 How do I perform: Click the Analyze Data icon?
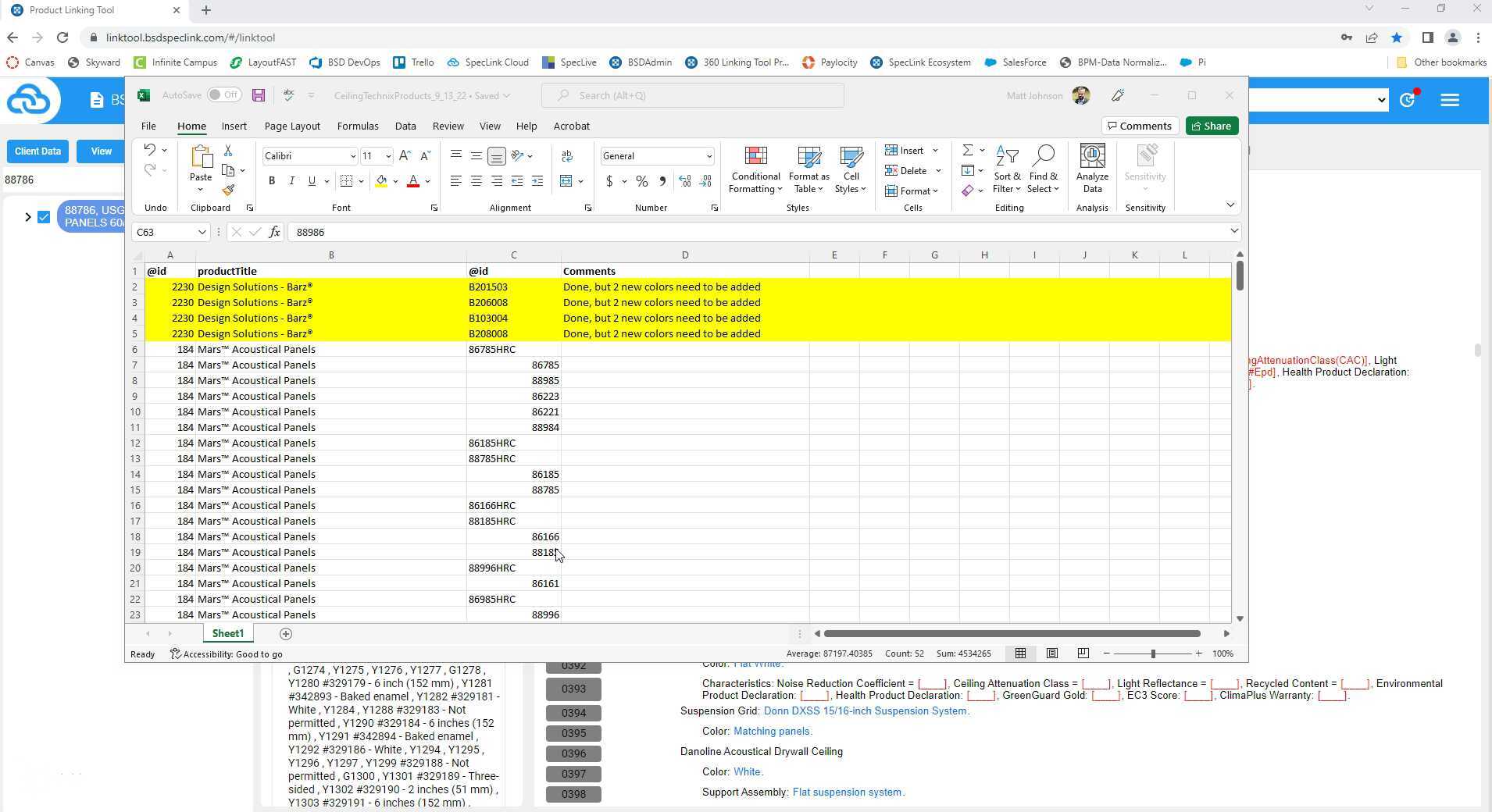click(x=1092, y=169)
